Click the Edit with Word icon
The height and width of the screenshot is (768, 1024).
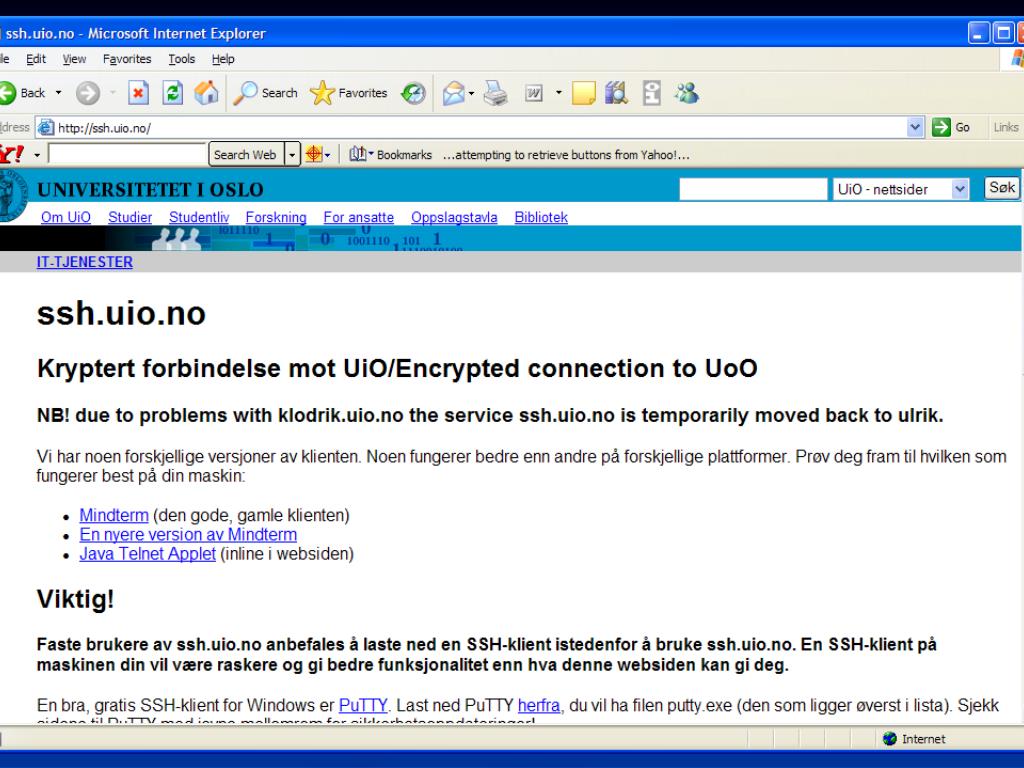pyautogui.click(x=534, y=94)
